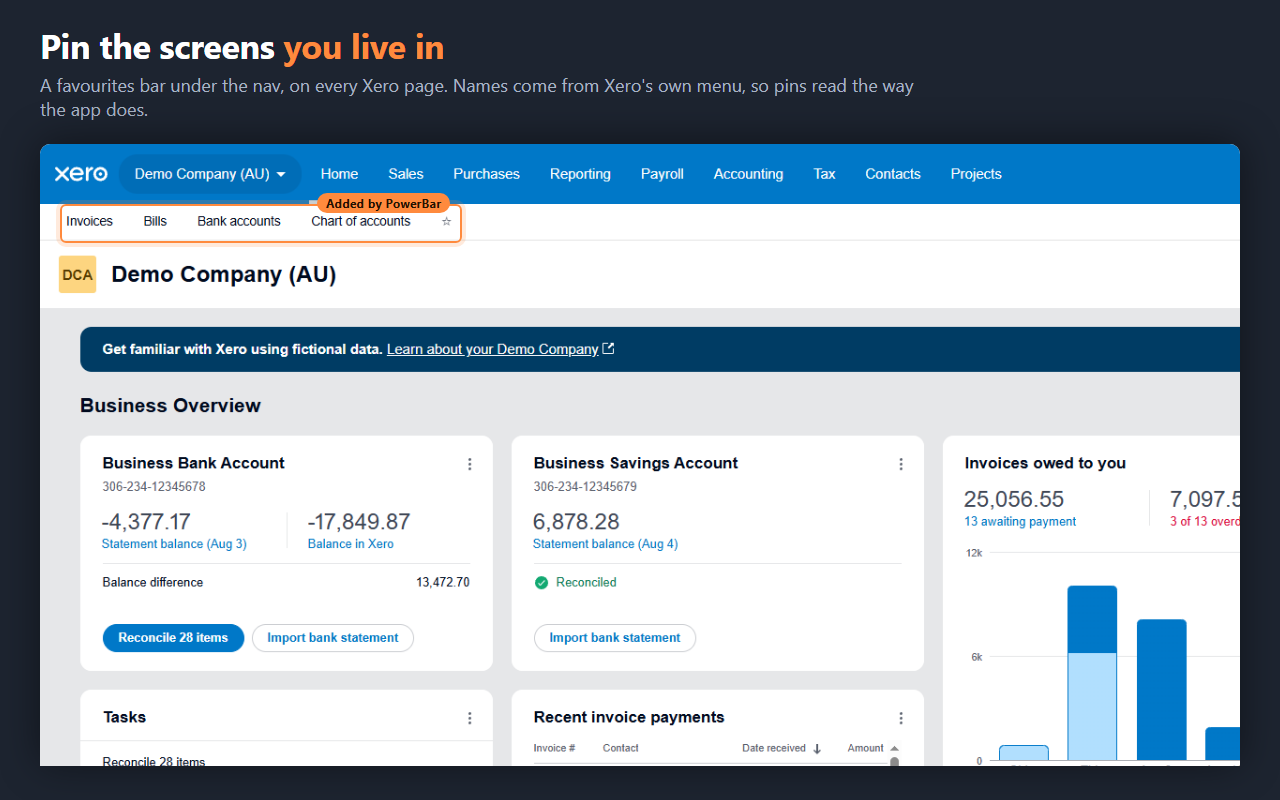Open Statement balance (Aug 4) link

tap(605, 544)
